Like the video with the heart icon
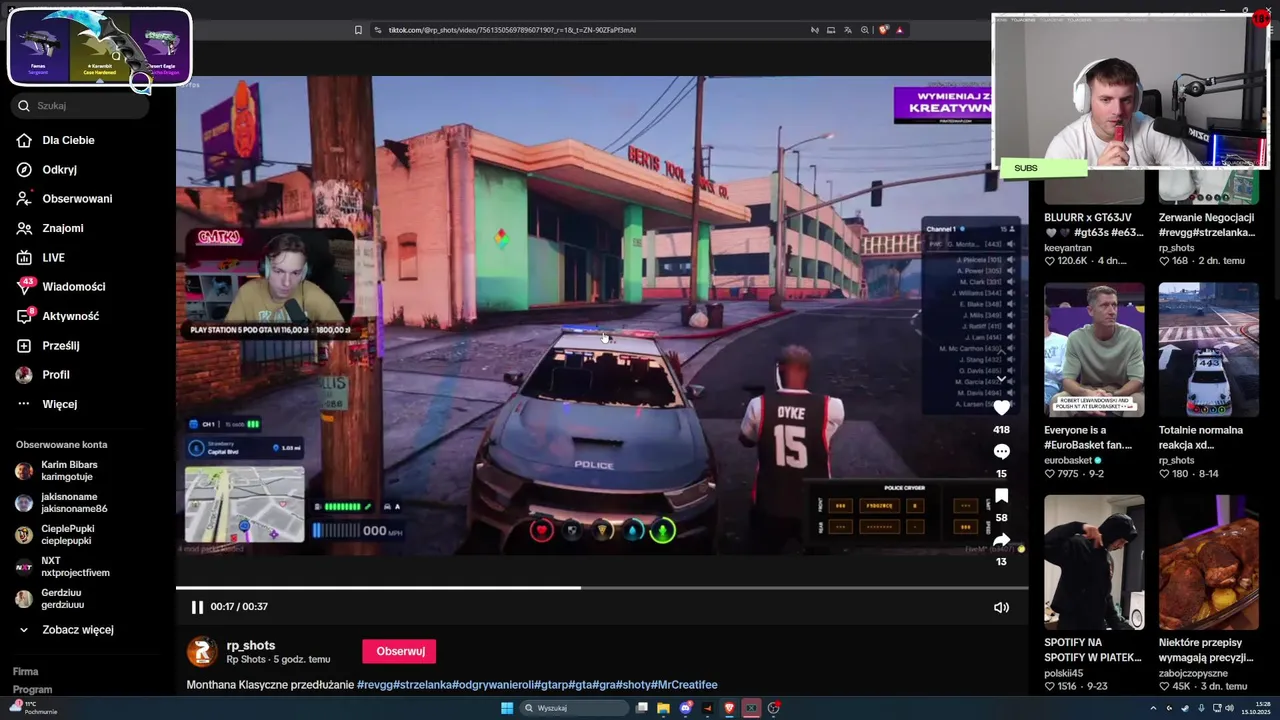The height and width of the screenshot is (720, 1280). coord(1001,408)
